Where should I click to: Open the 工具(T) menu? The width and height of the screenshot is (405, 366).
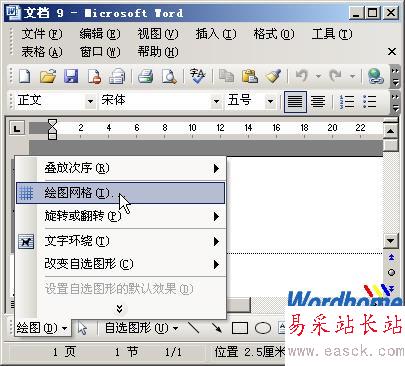[332, 34]
